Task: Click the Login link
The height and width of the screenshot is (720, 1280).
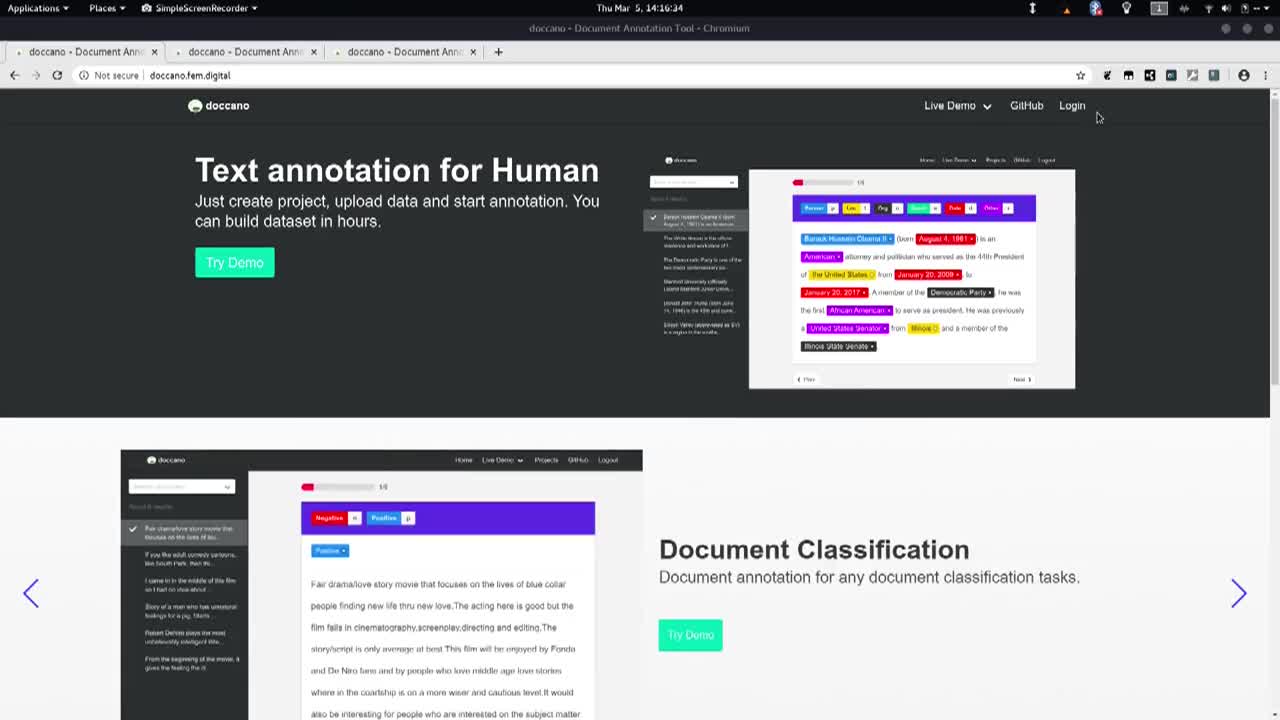Action: [x=1072, y=105]
